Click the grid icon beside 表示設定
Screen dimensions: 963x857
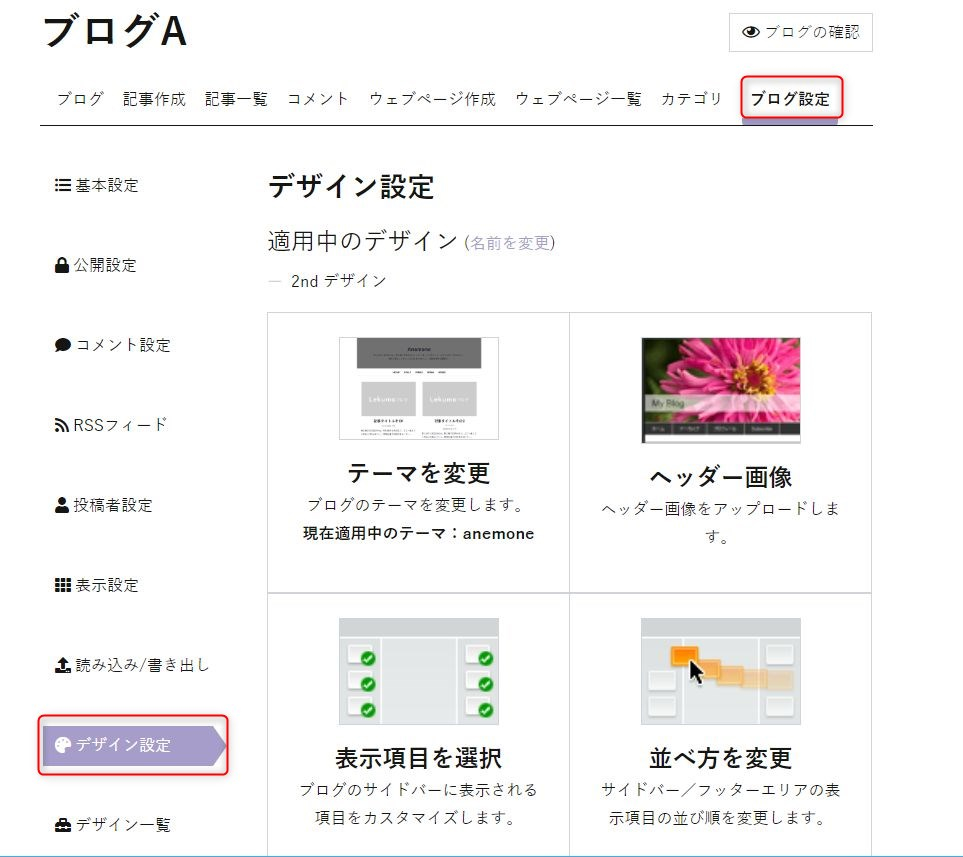pyautogui.click(x=63, y=585)
